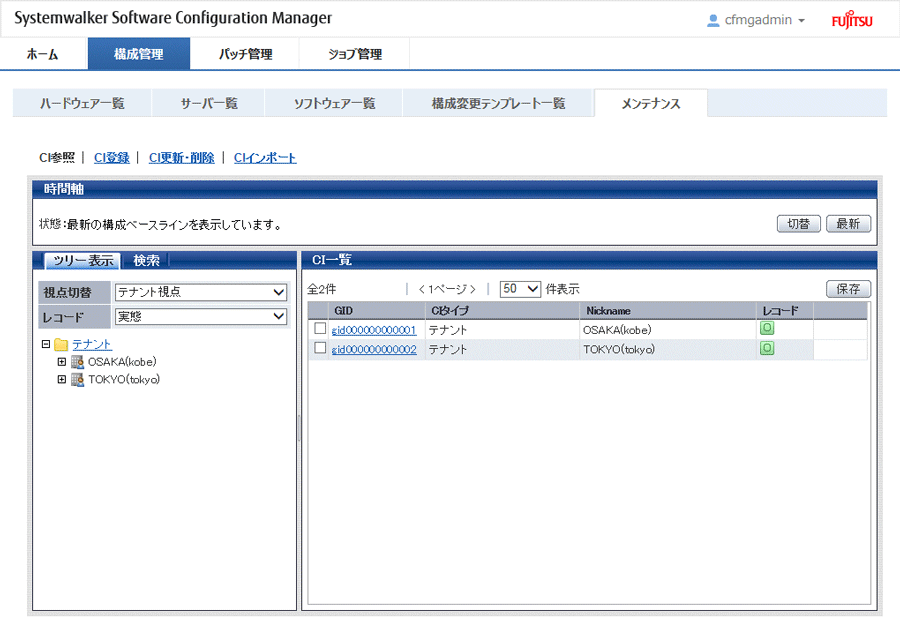Click the OSAKA(kobe) tenant icon in tree
Image resolution: width=900 pixels, height=629 pixels.
[77, 362]
